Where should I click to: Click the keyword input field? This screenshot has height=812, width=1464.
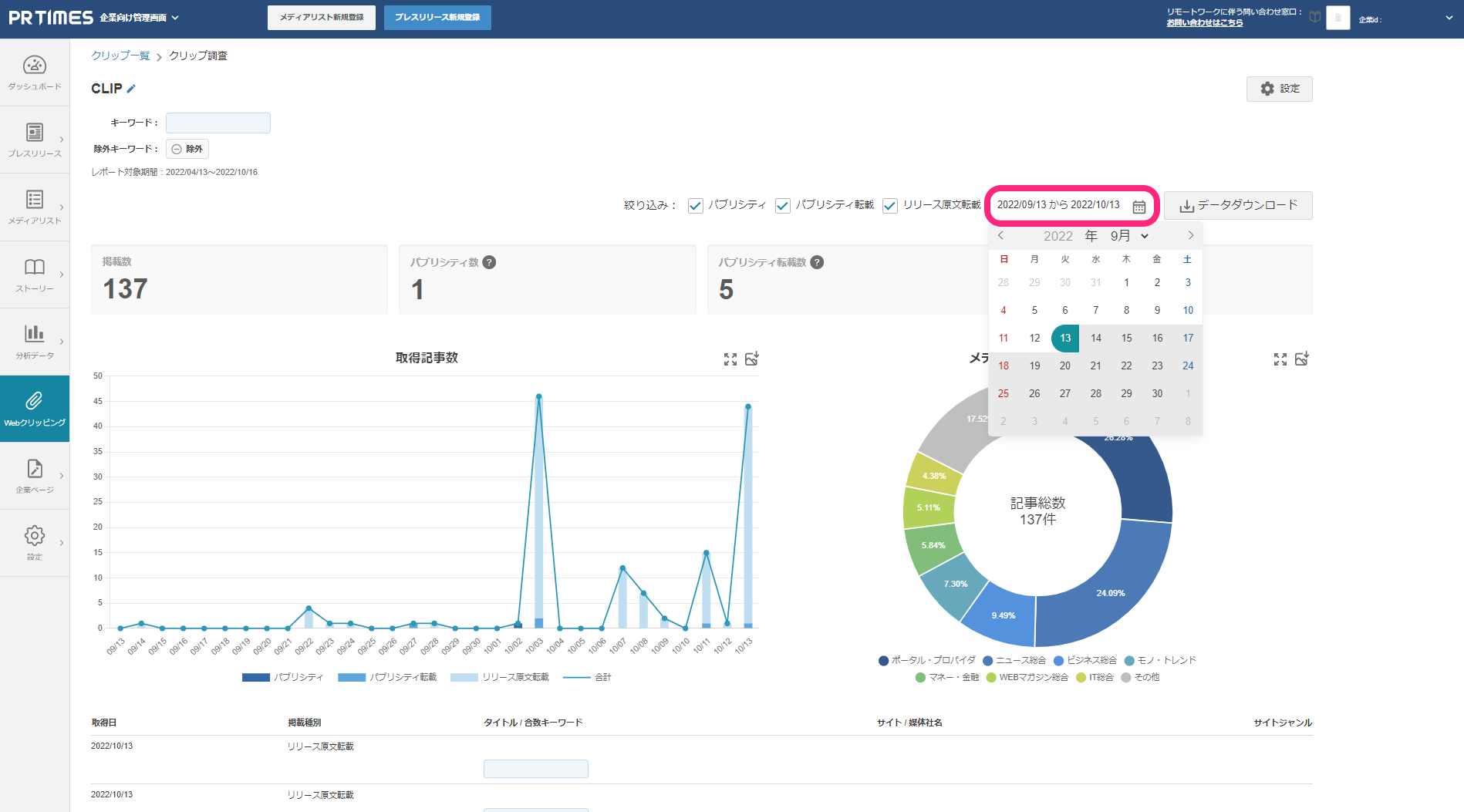[218, 123]
